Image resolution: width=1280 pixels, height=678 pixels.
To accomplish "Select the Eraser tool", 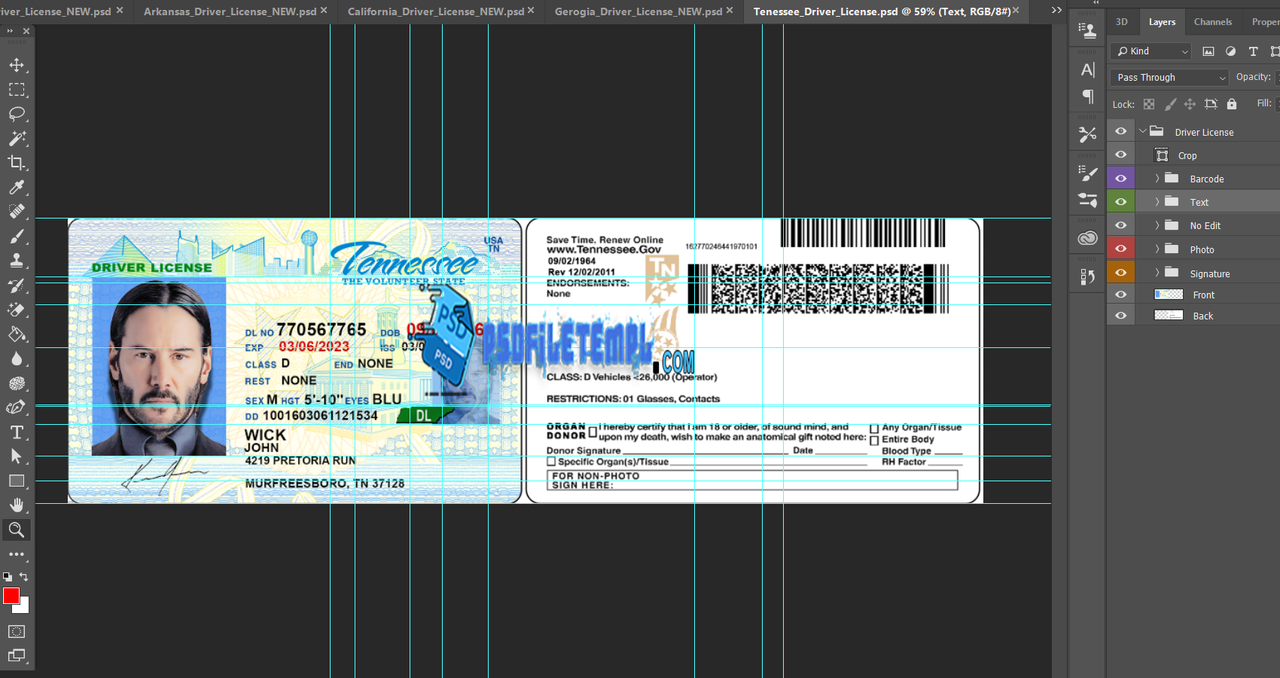I will pyautogui.click(x=17, y=310).
